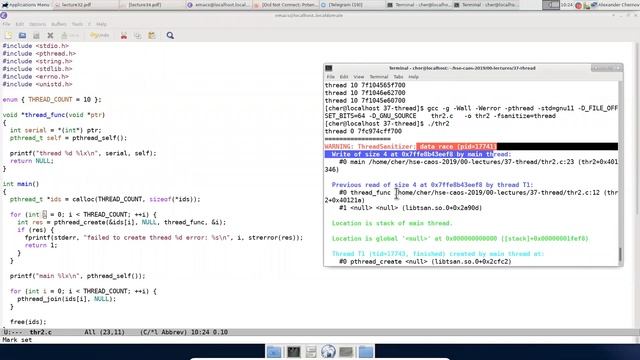640x360 pixels.
Task: Open the Emacs Help menu
Action: (x=101, y=24)
